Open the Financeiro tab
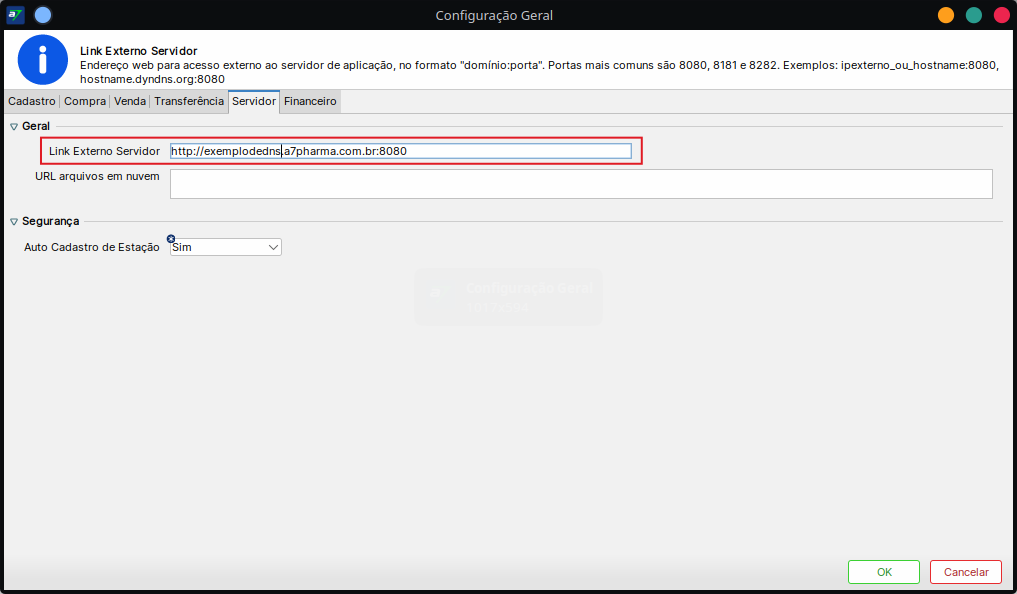 (310, 101)
